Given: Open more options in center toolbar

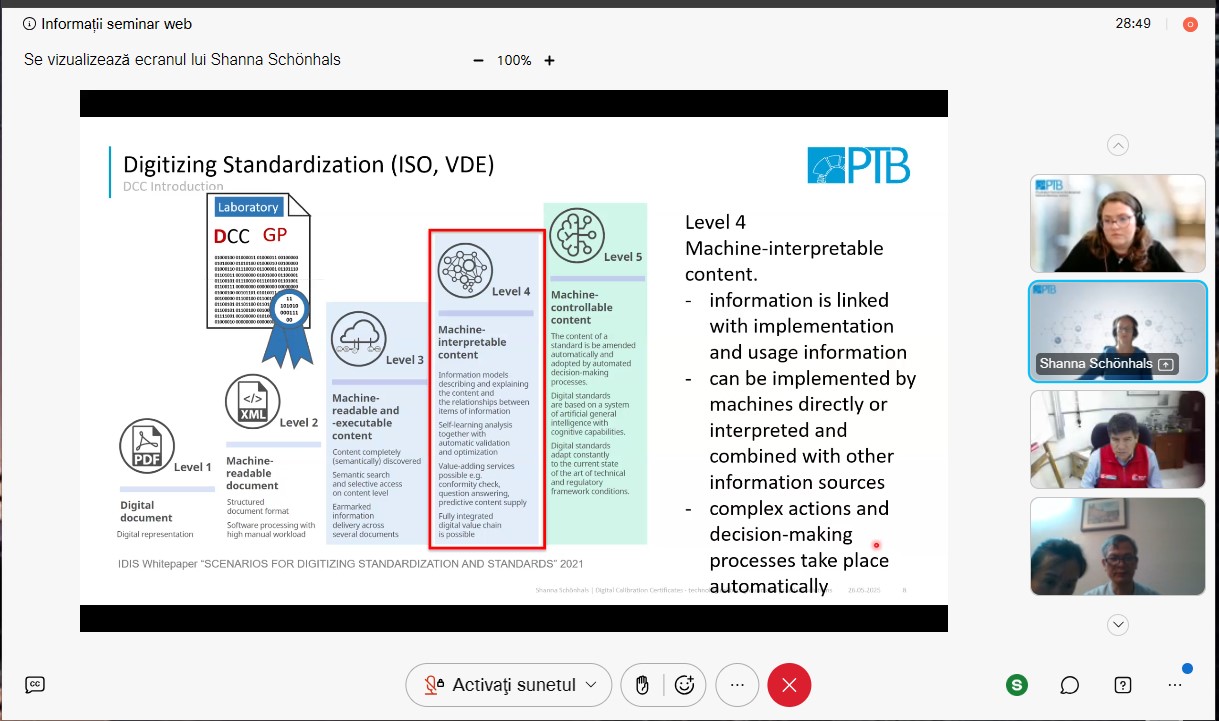Looking at the screenshot, I should pos(737,685).
